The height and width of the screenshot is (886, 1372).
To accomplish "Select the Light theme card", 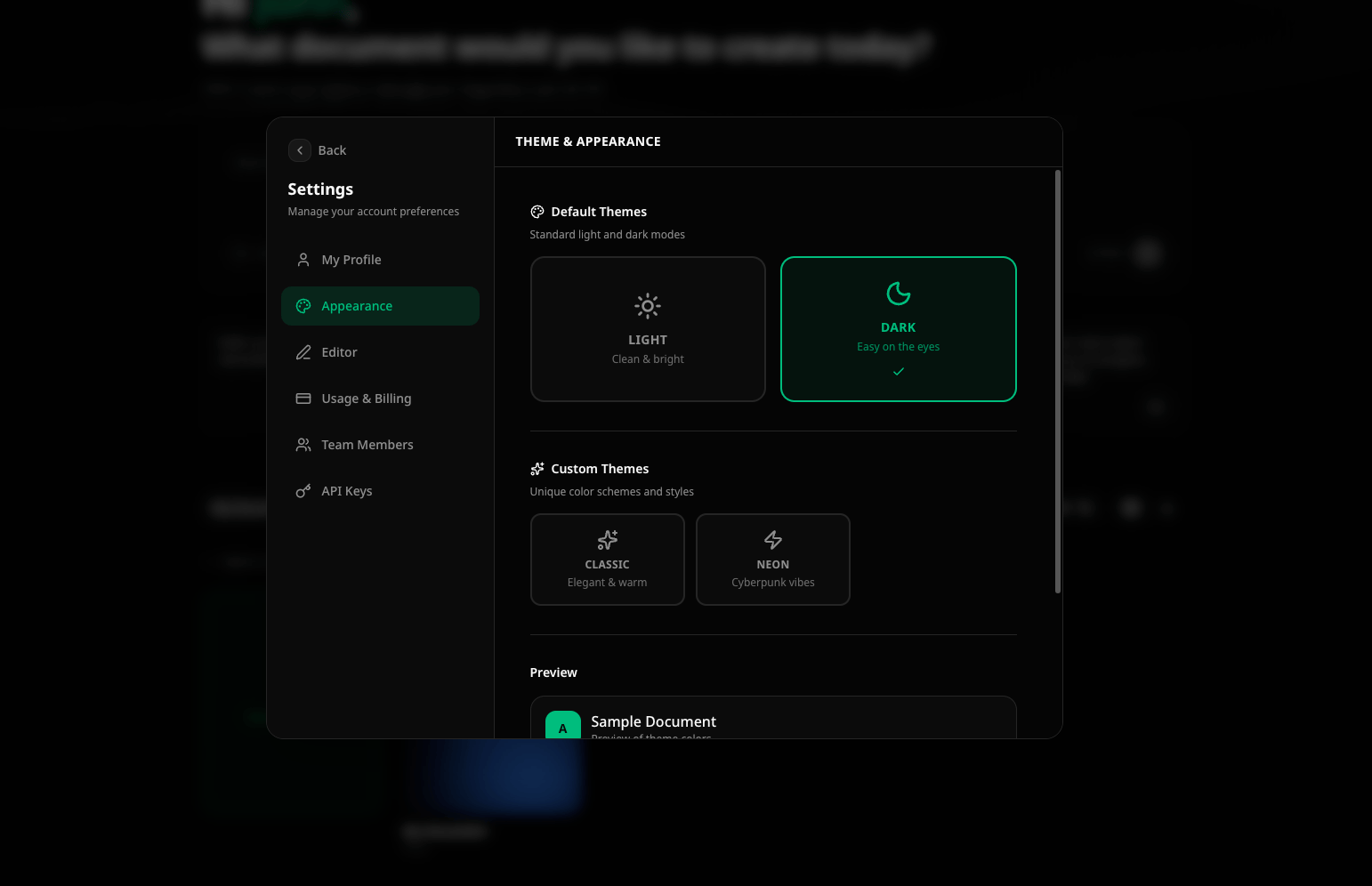I will [x=648, y=329].
